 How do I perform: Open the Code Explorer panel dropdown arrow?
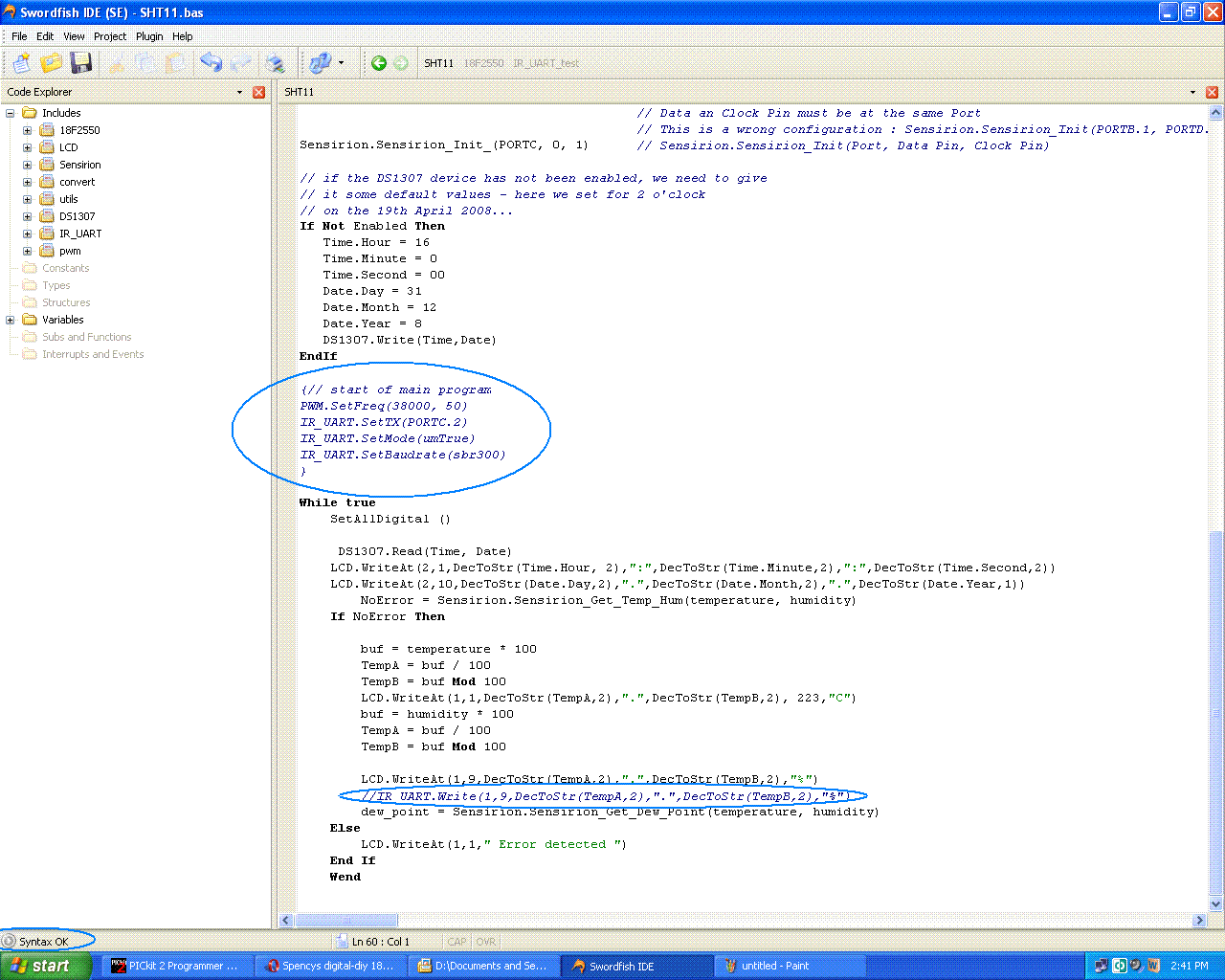(239, 92)
